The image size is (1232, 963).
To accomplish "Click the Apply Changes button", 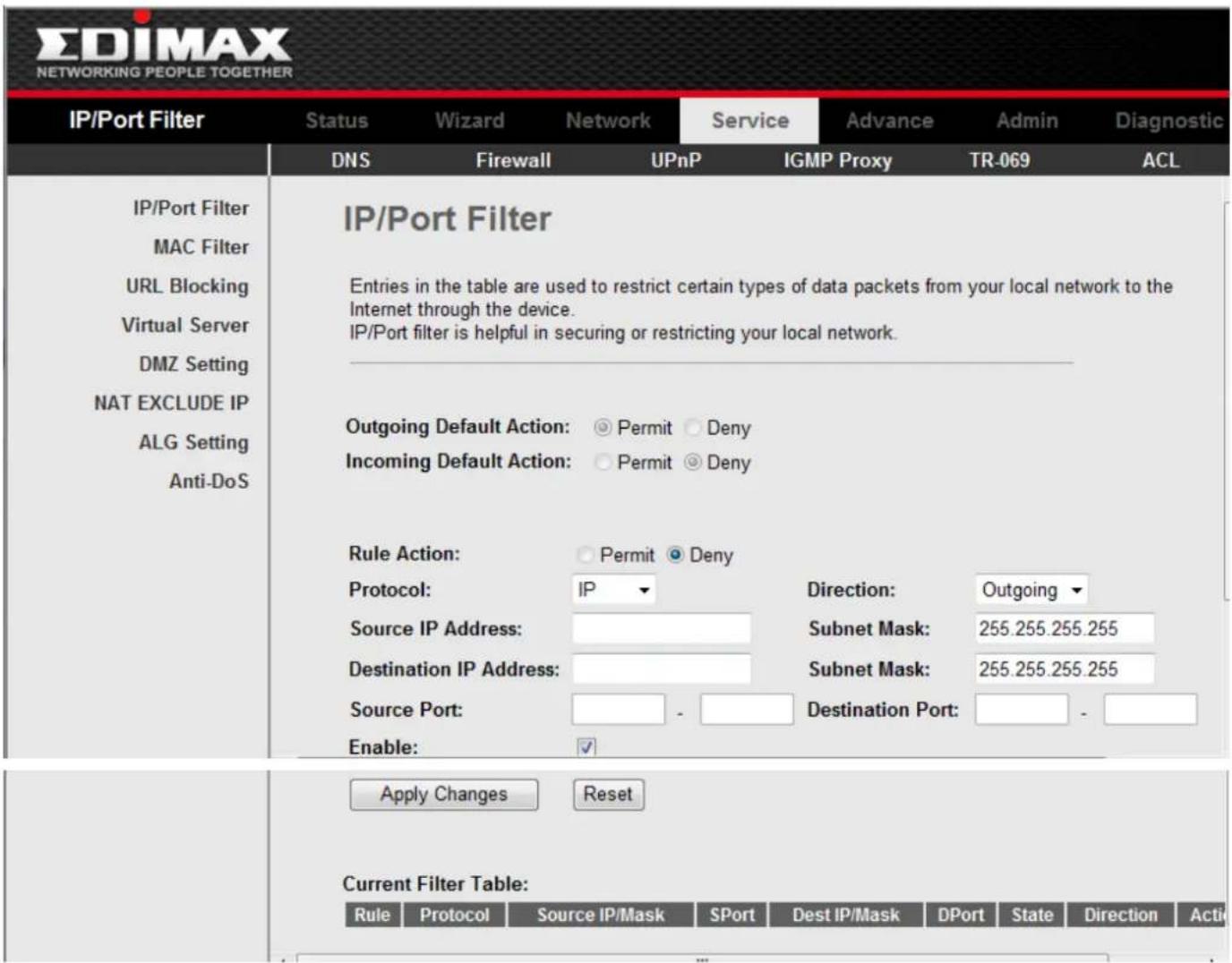I will 444,794.
